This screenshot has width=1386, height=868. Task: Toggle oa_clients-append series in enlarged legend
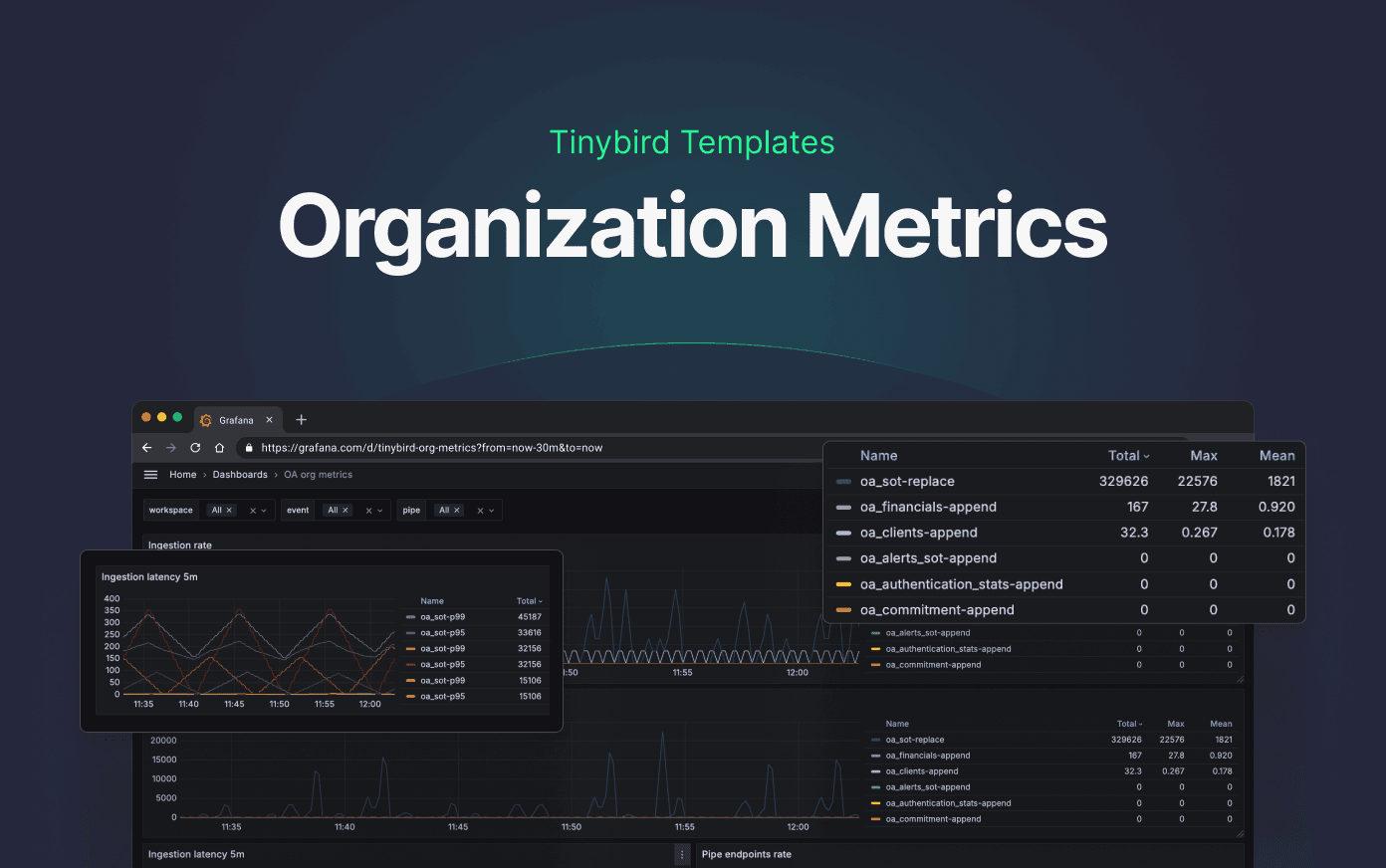[x=919, y=534]
